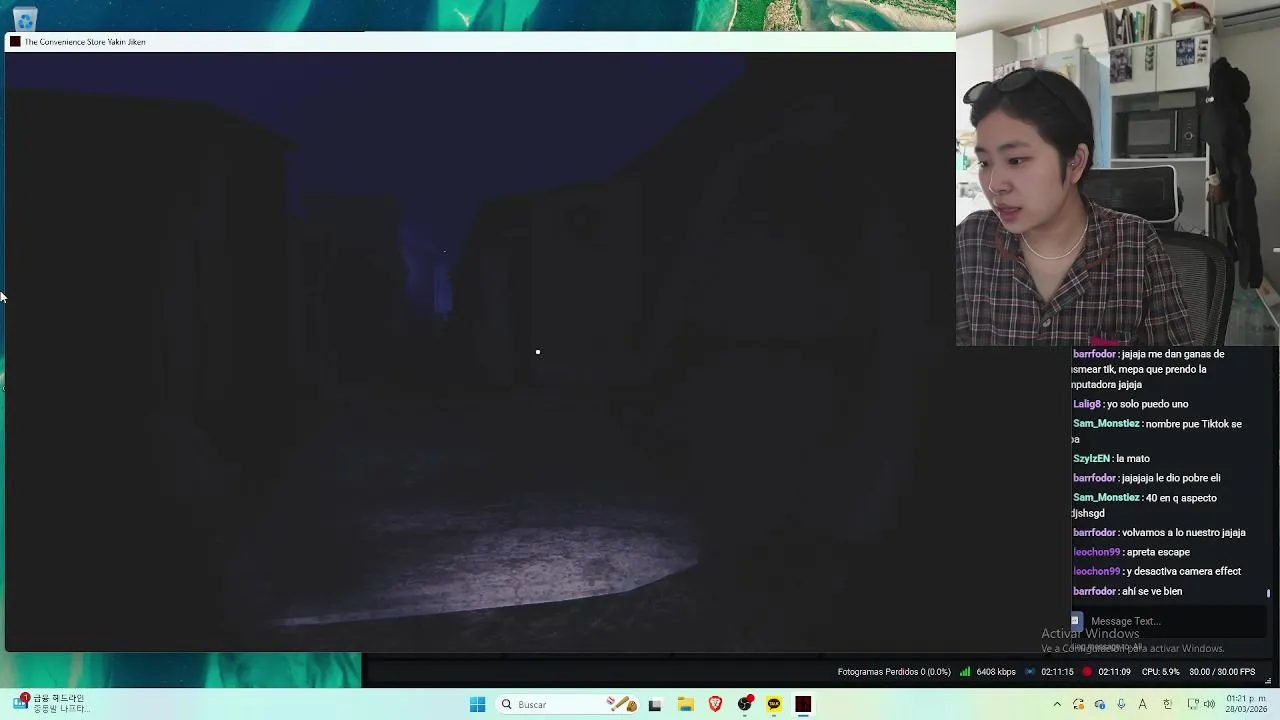Click username SzylzEN in chat
1280x720 pixels.
click(x=1091, y=458)
